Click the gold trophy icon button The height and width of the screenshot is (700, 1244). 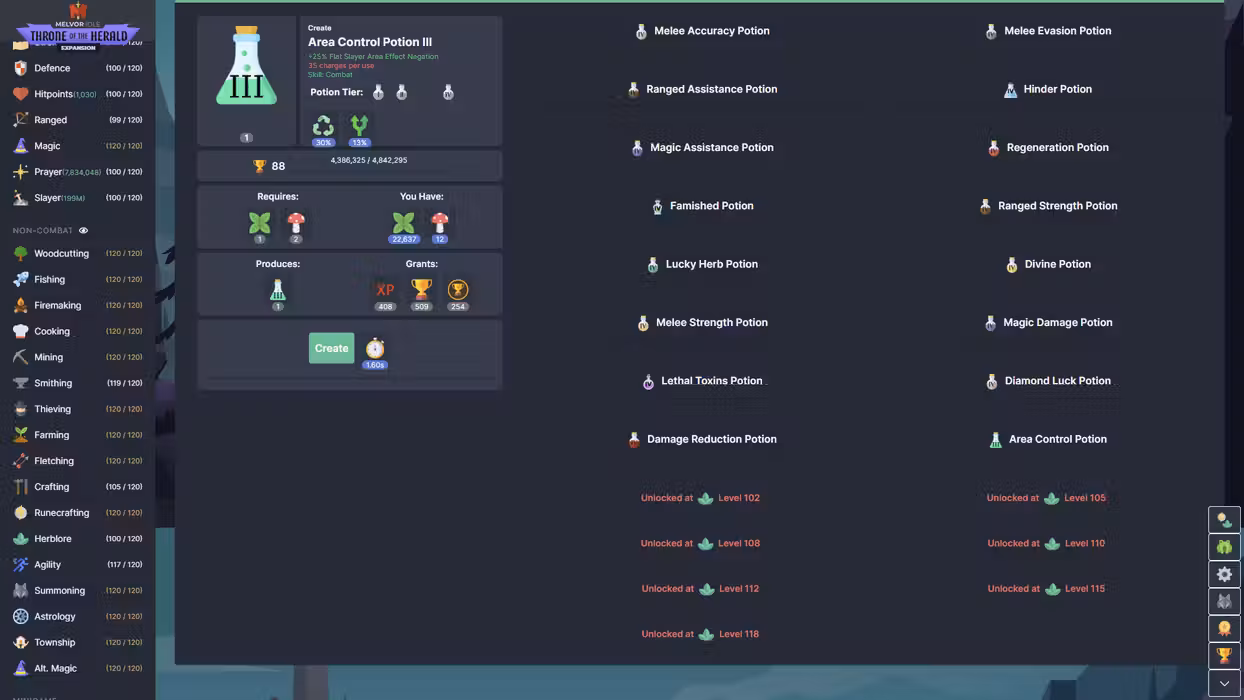(1224, 655)
